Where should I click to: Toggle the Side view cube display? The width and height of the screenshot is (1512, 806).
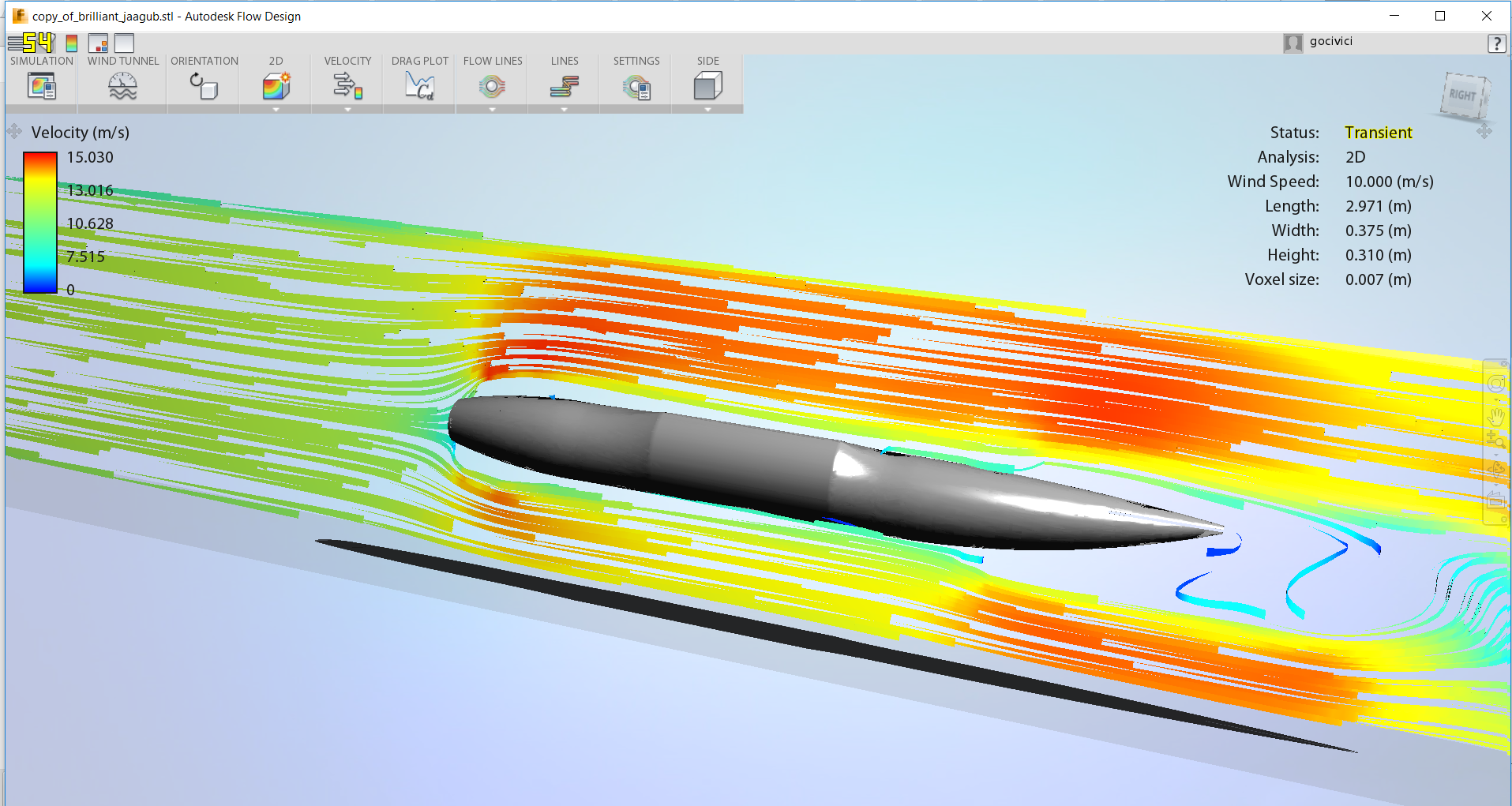[x=707, y=85]
